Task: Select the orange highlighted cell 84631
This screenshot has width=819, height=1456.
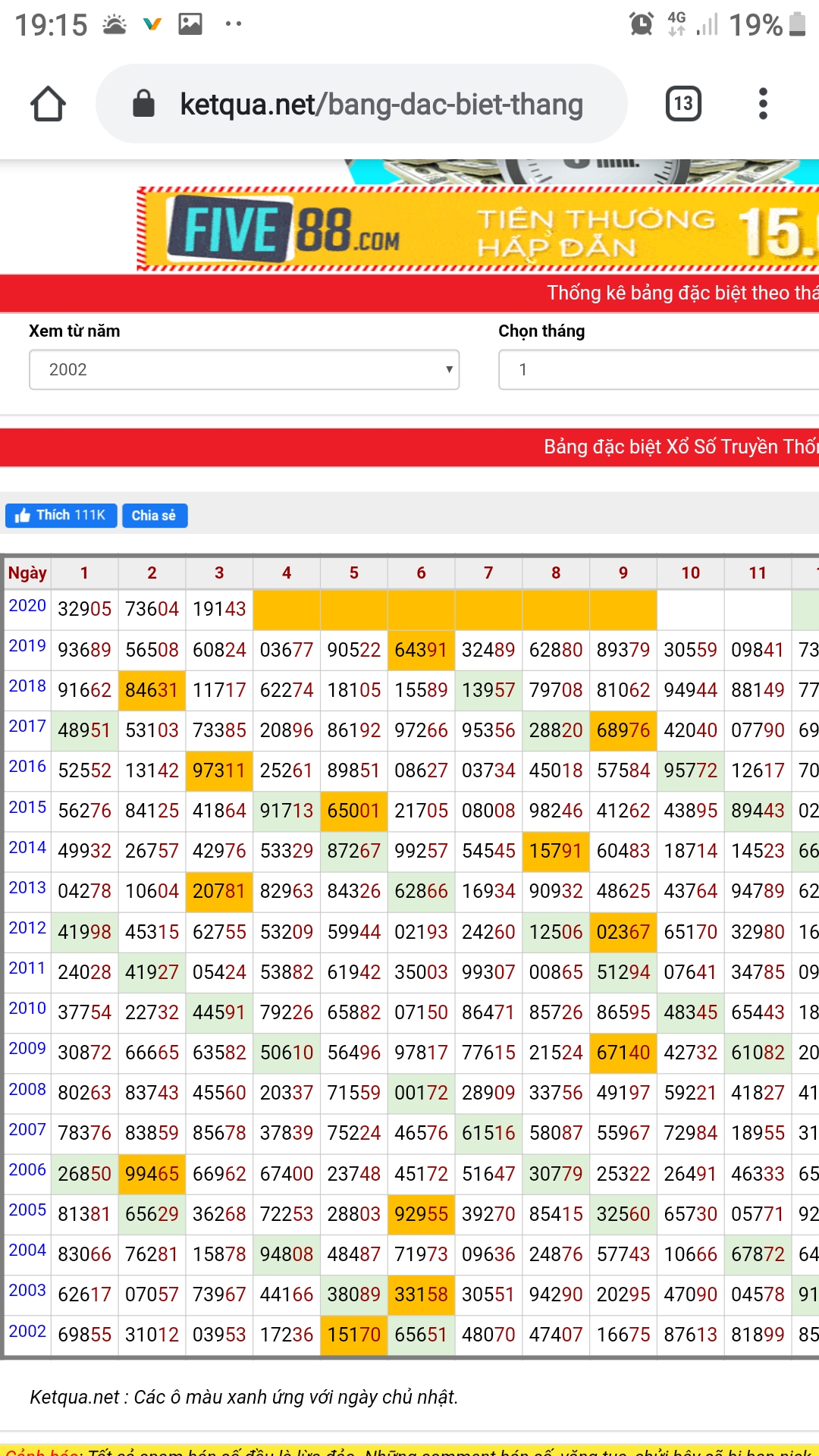Action: click(x=152, y=690)
